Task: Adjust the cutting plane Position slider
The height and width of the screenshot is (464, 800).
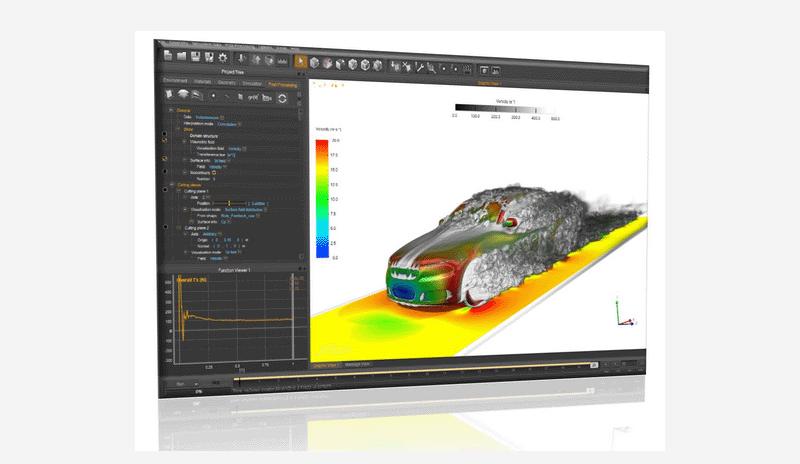Action: [x=228, y=201]
